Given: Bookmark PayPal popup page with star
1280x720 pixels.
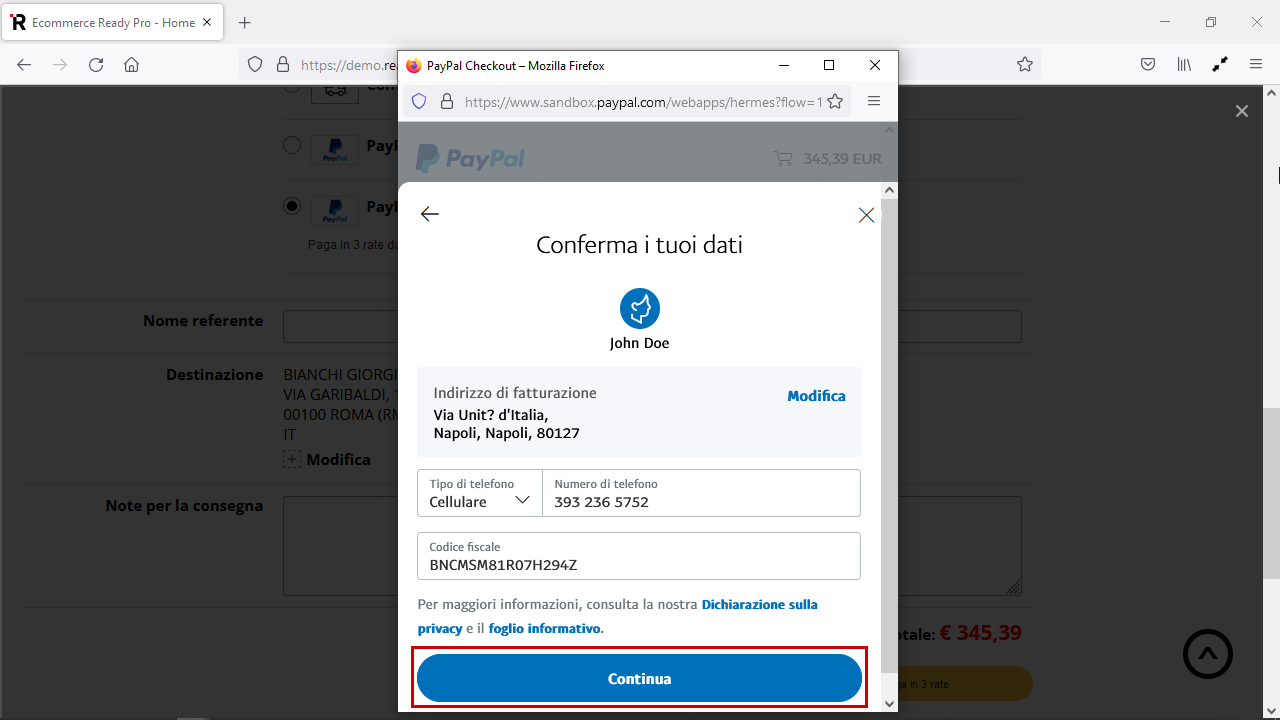Looking at the screenshot, I should [835, 101].
